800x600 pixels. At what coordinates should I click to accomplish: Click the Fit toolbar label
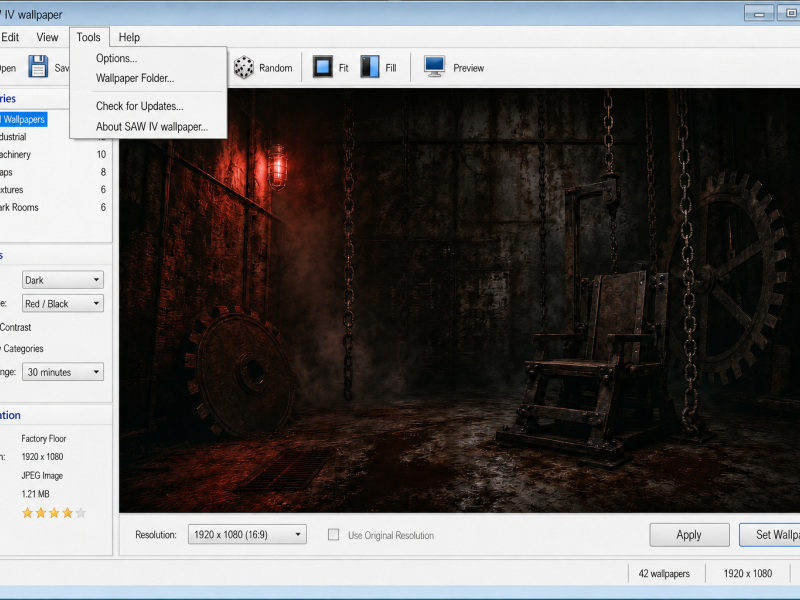point(343,68)
